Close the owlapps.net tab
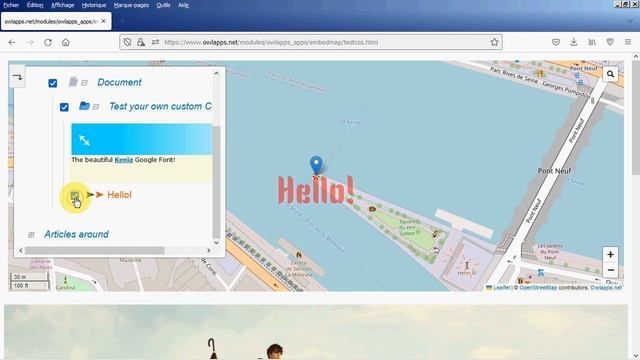Image resolution: width=640 pixels, height=360 pixels. tap(104, 21)
